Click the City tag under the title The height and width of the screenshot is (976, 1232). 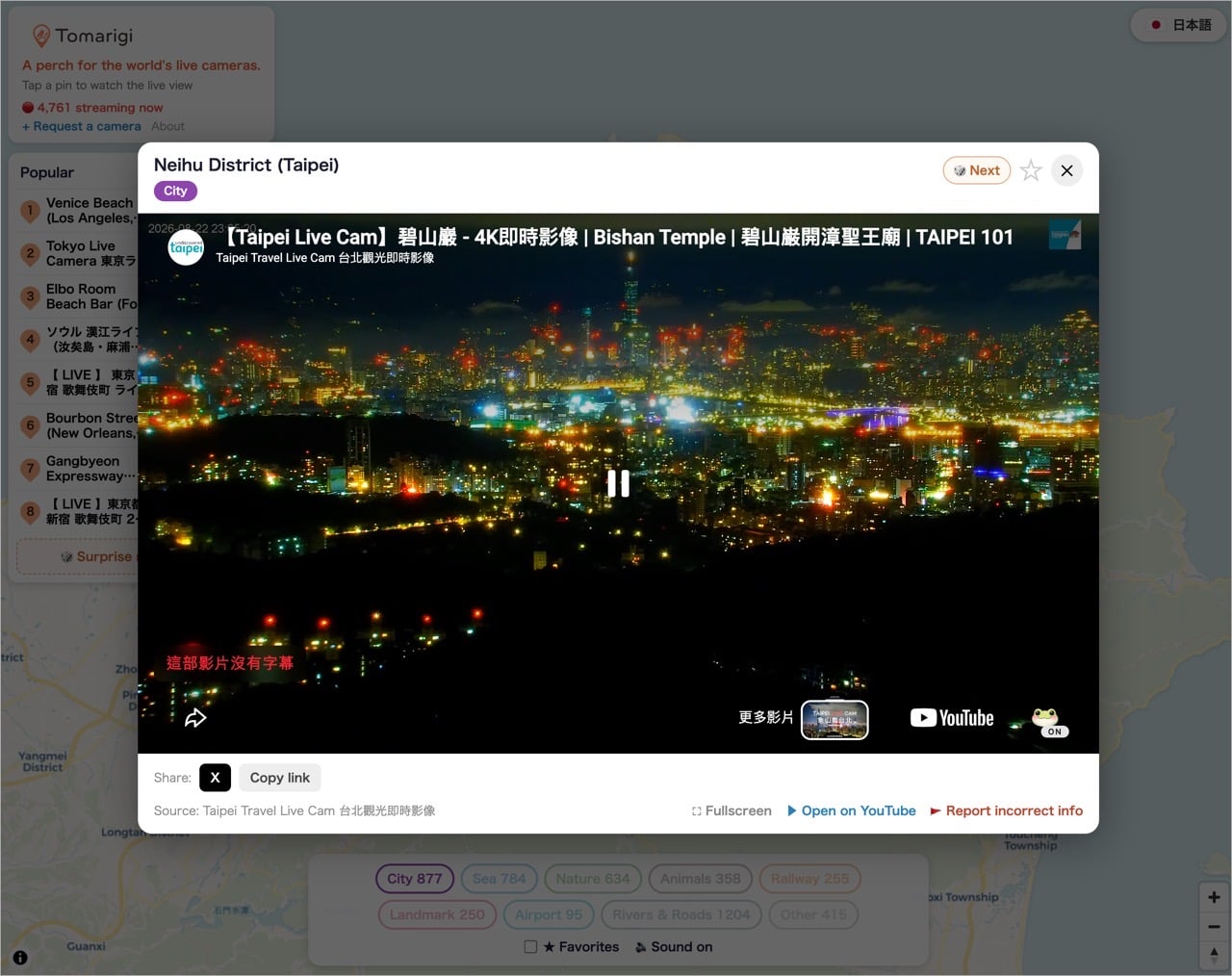coord(175,191)
